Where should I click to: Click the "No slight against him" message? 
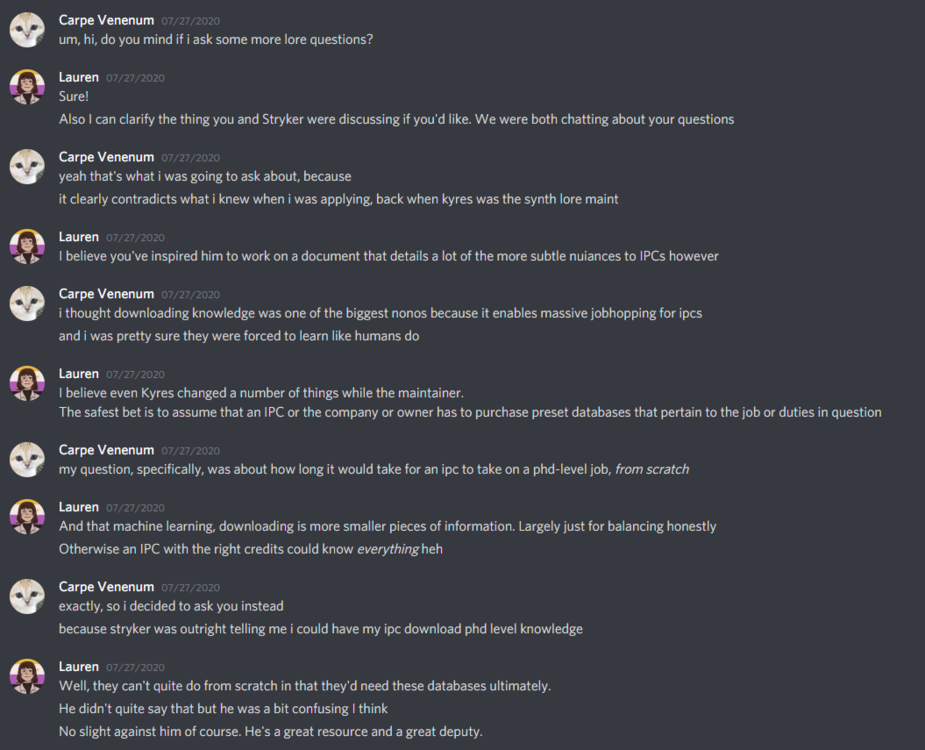coord(270,731)
